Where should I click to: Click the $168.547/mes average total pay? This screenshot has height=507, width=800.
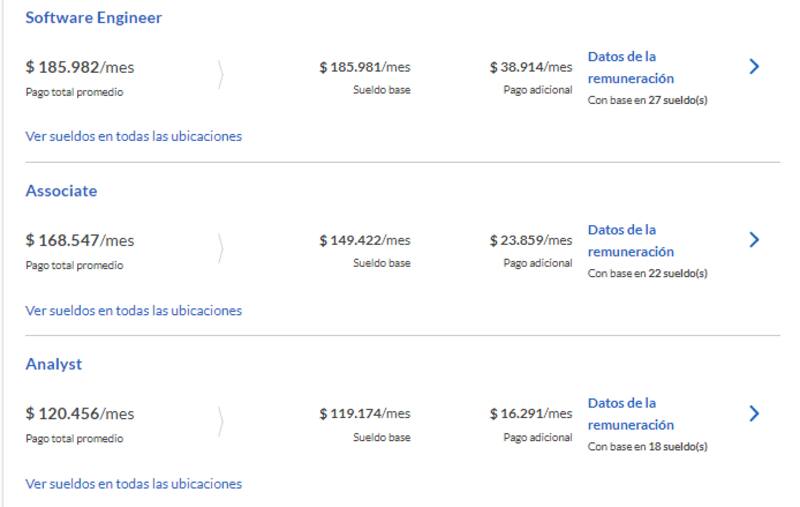pyautogui.click(x=80, y=241)
